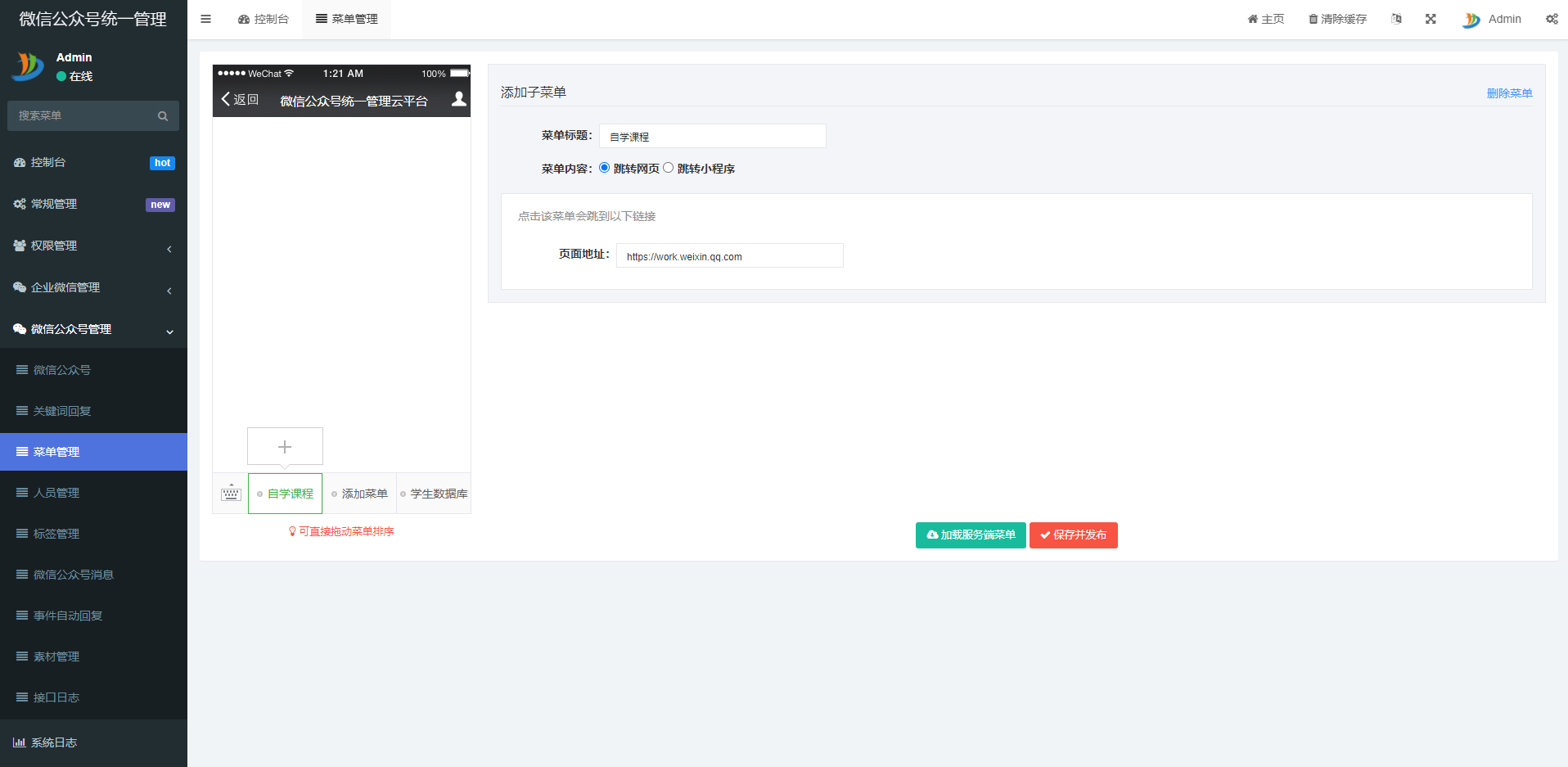The height and width of the screenshot is (767, 1568).
Task: Select the 跳转网页 radio button
Action: [605, 168]
